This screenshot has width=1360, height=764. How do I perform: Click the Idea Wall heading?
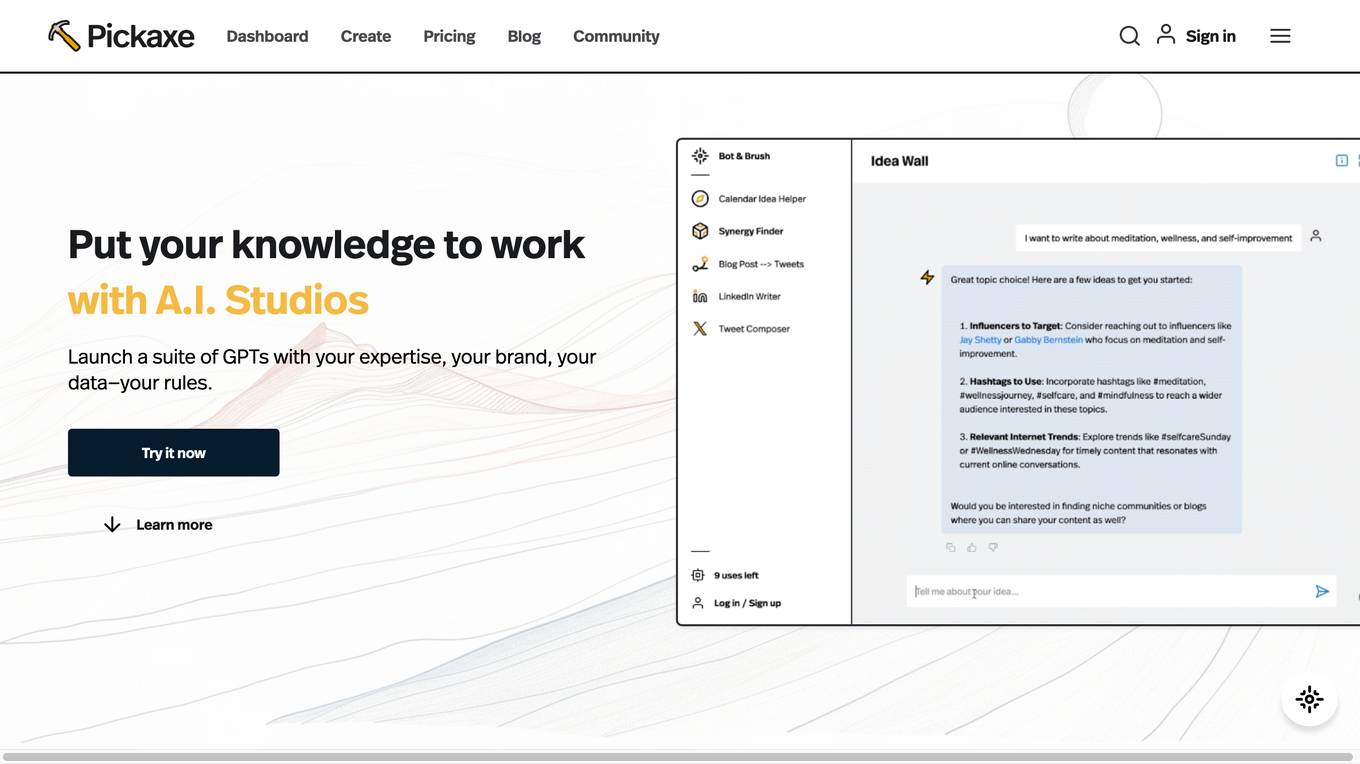pyautogui.click(x=899, y=161)
